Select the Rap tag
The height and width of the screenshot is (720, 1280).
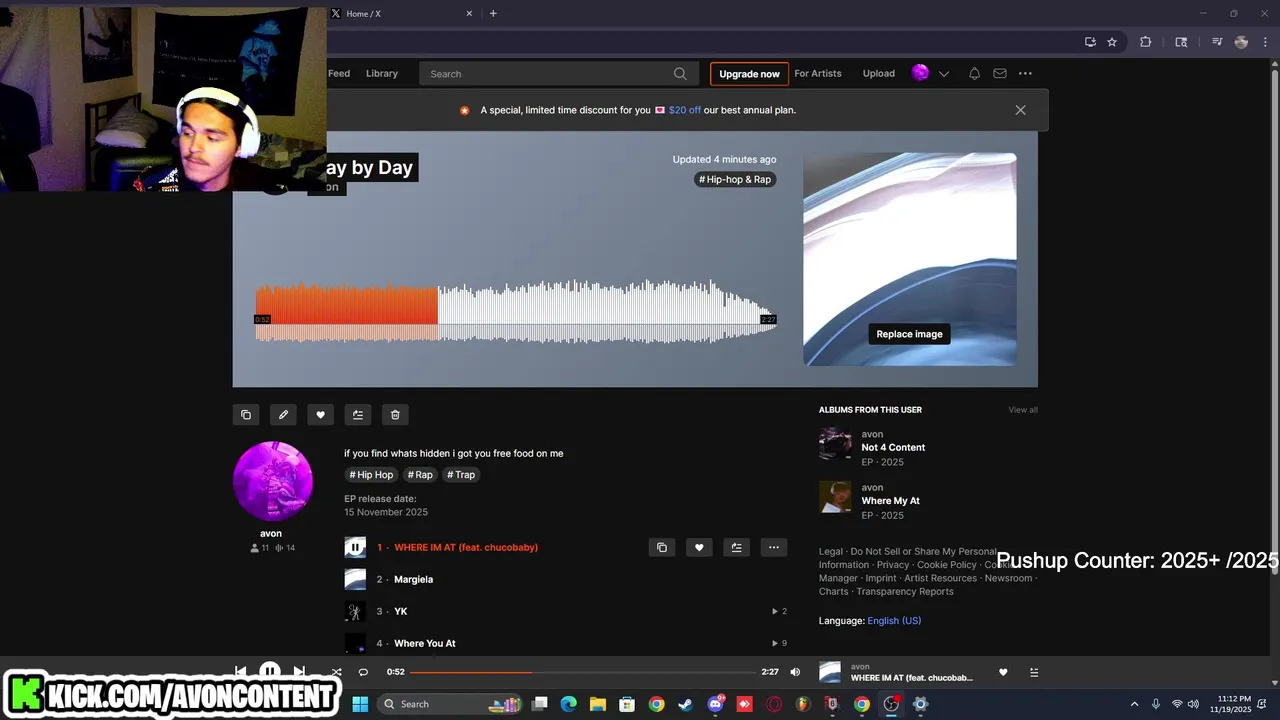click(420, 475)
